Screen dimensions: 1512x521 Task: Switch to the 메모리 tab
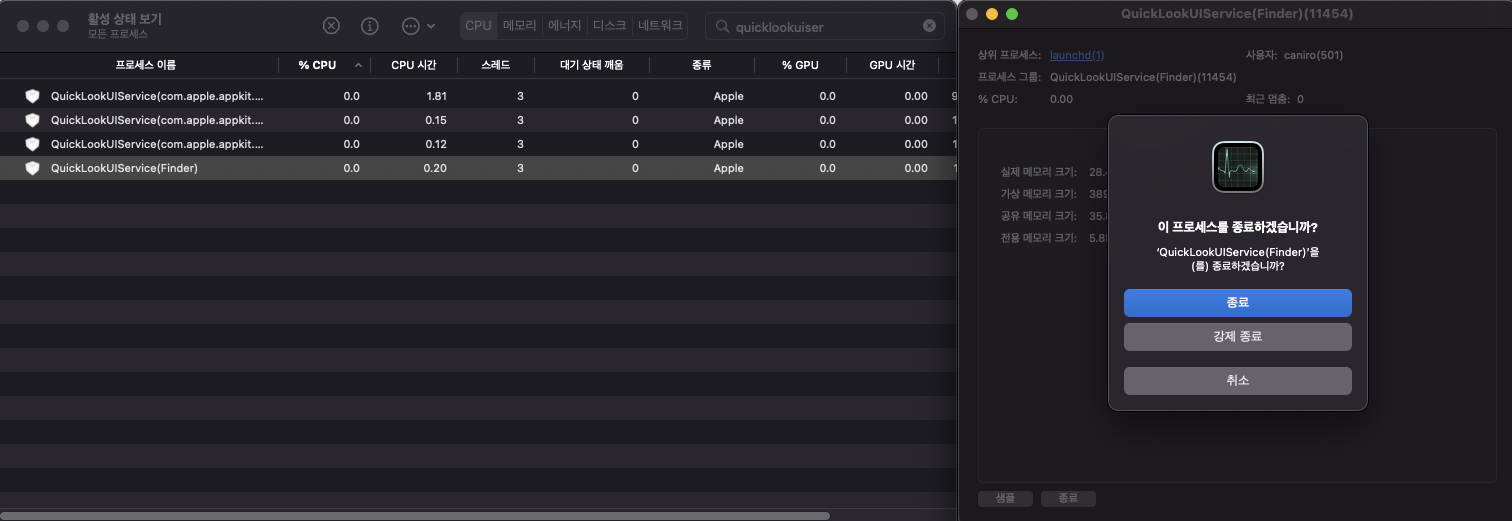tap(520, 26)
